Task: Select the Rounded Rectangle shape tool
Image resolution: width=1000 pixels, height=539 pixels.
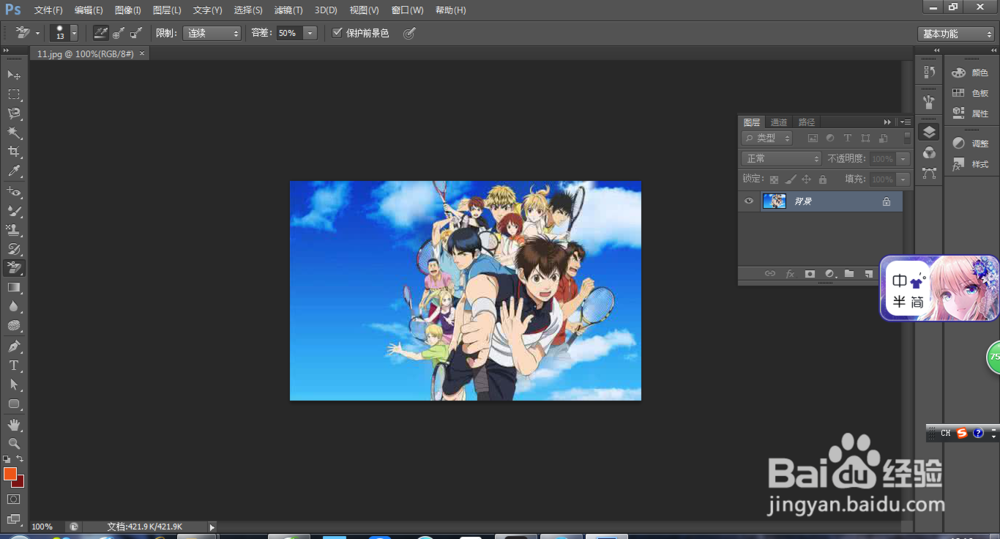Action: [x=13, y=404]
